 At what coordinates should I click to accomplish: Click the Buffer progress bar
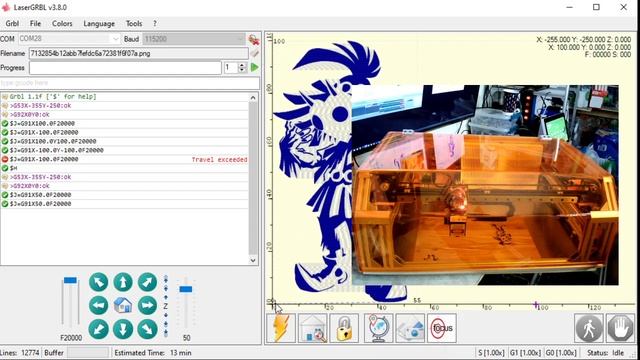(x=88, y=353)
